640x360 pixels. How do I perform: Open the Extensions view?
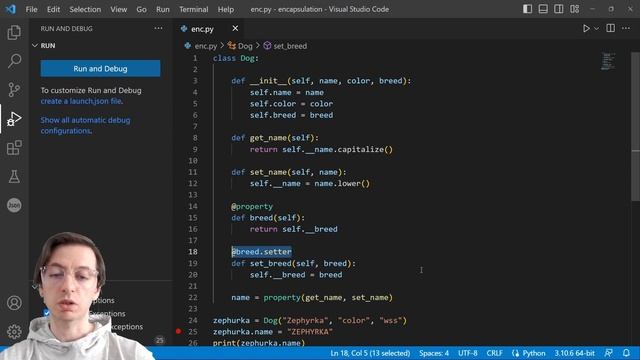click(14, 148)
